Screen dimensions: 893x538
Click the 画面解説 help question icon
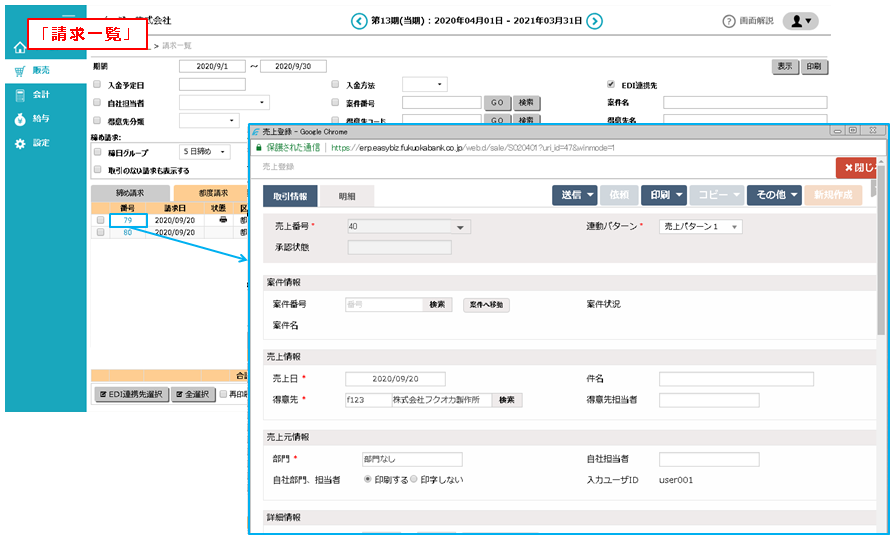coord(729,21)
